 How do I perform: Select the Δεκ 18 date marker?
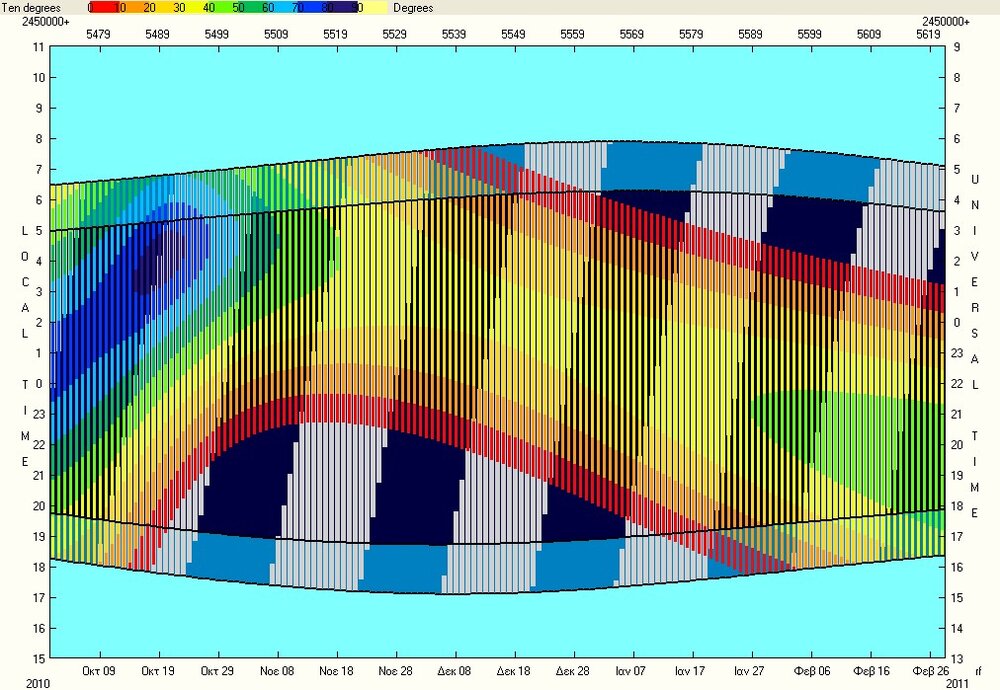coord(513,670)
